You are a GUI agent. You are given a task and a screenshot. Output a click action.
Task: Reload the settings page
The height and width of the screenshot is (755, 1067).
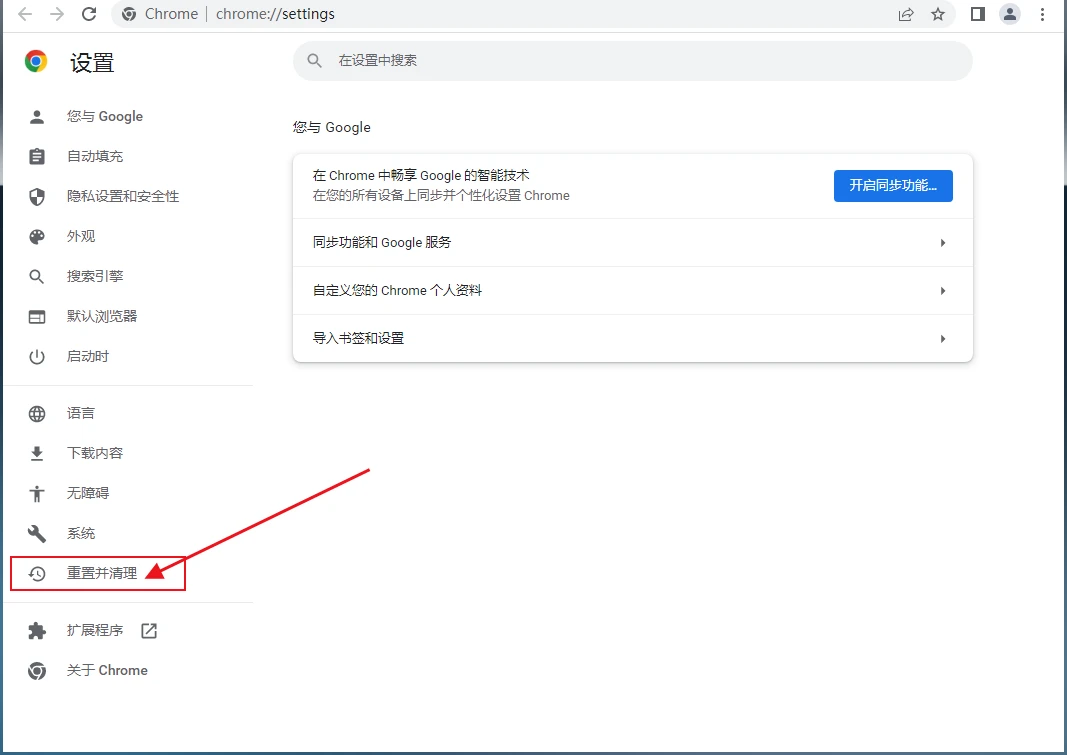(89, 14)
